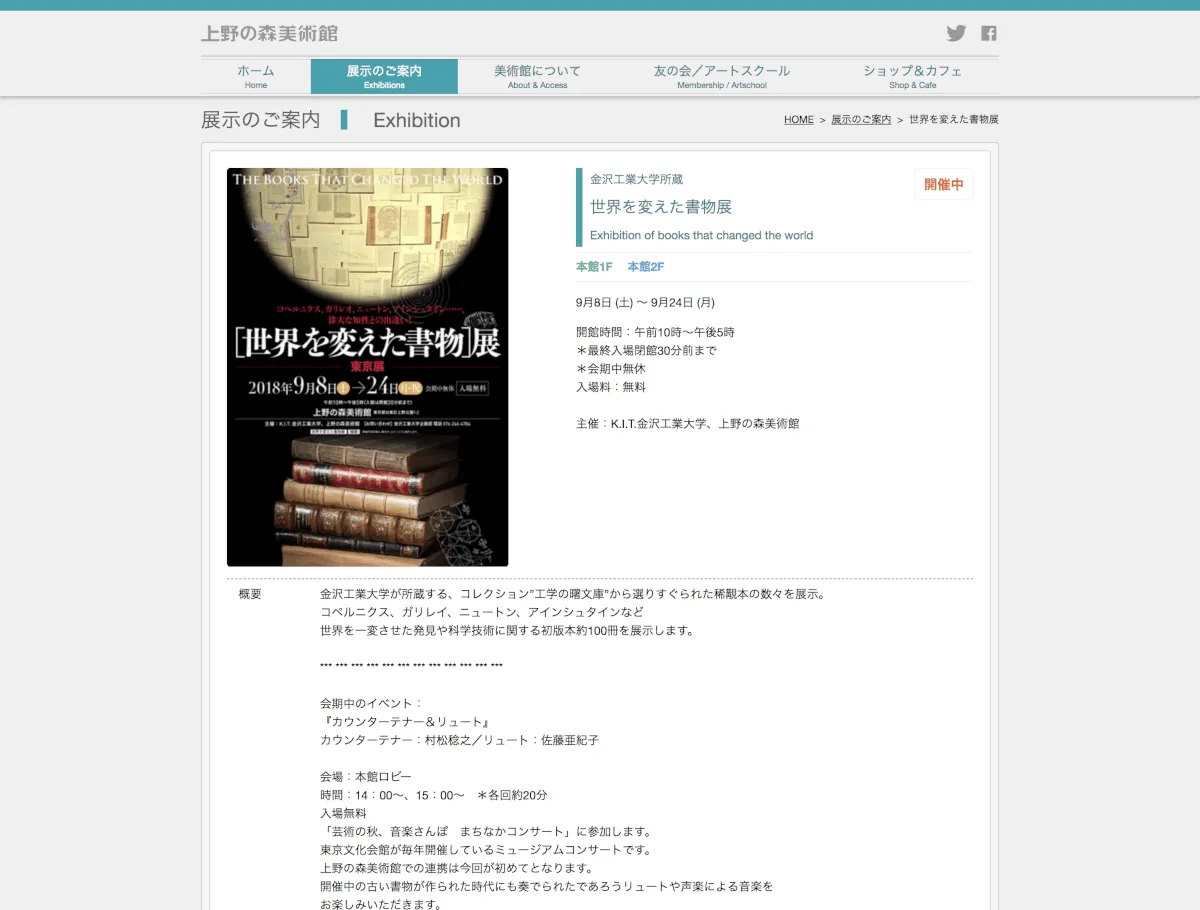
Task: Click the HOME breadcrumb link
Action: point(798,120)
